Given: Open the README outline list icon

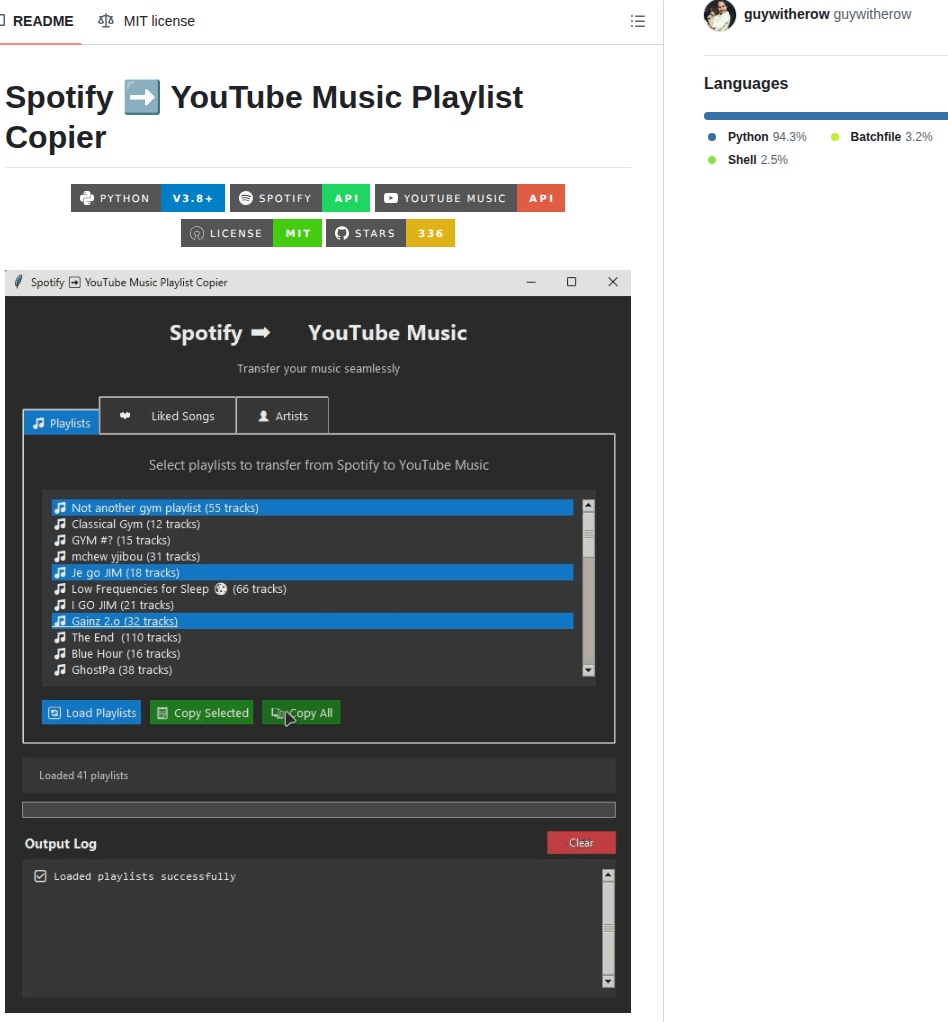Looking at the screenshot, I should 638,22.
